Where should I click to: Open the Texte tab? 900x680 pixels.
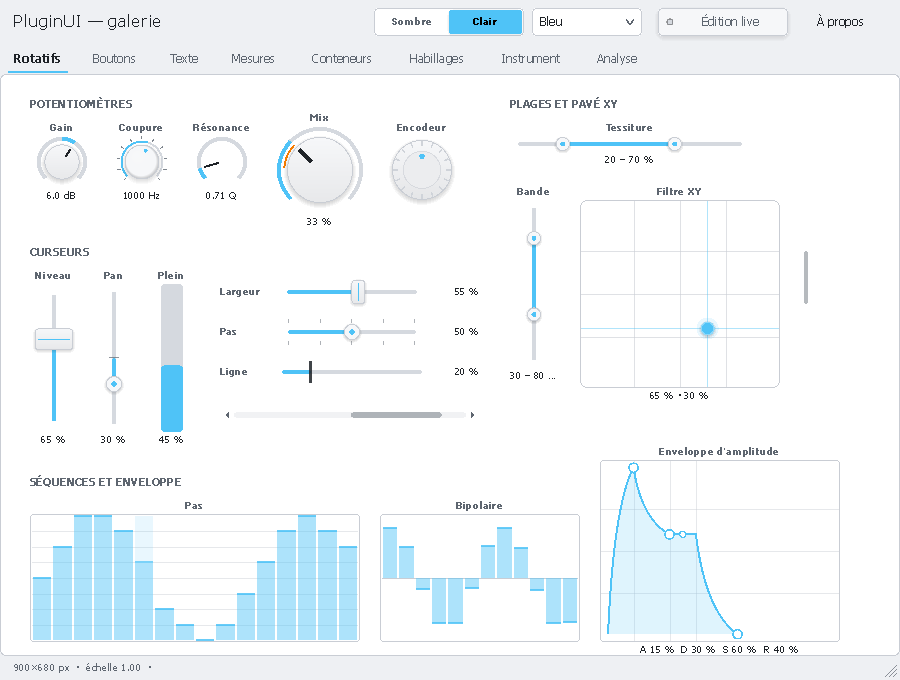point(184,59)
